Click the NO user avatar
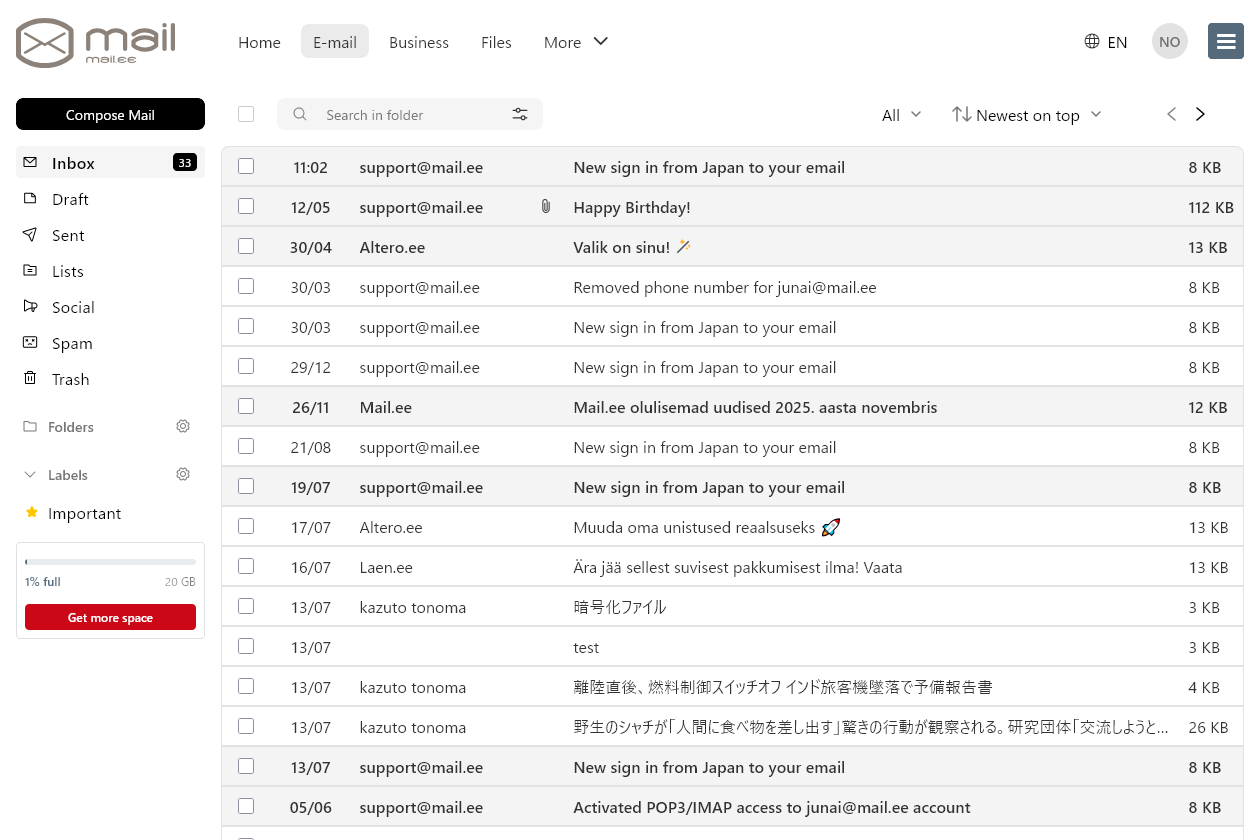 pos(1170,42)
